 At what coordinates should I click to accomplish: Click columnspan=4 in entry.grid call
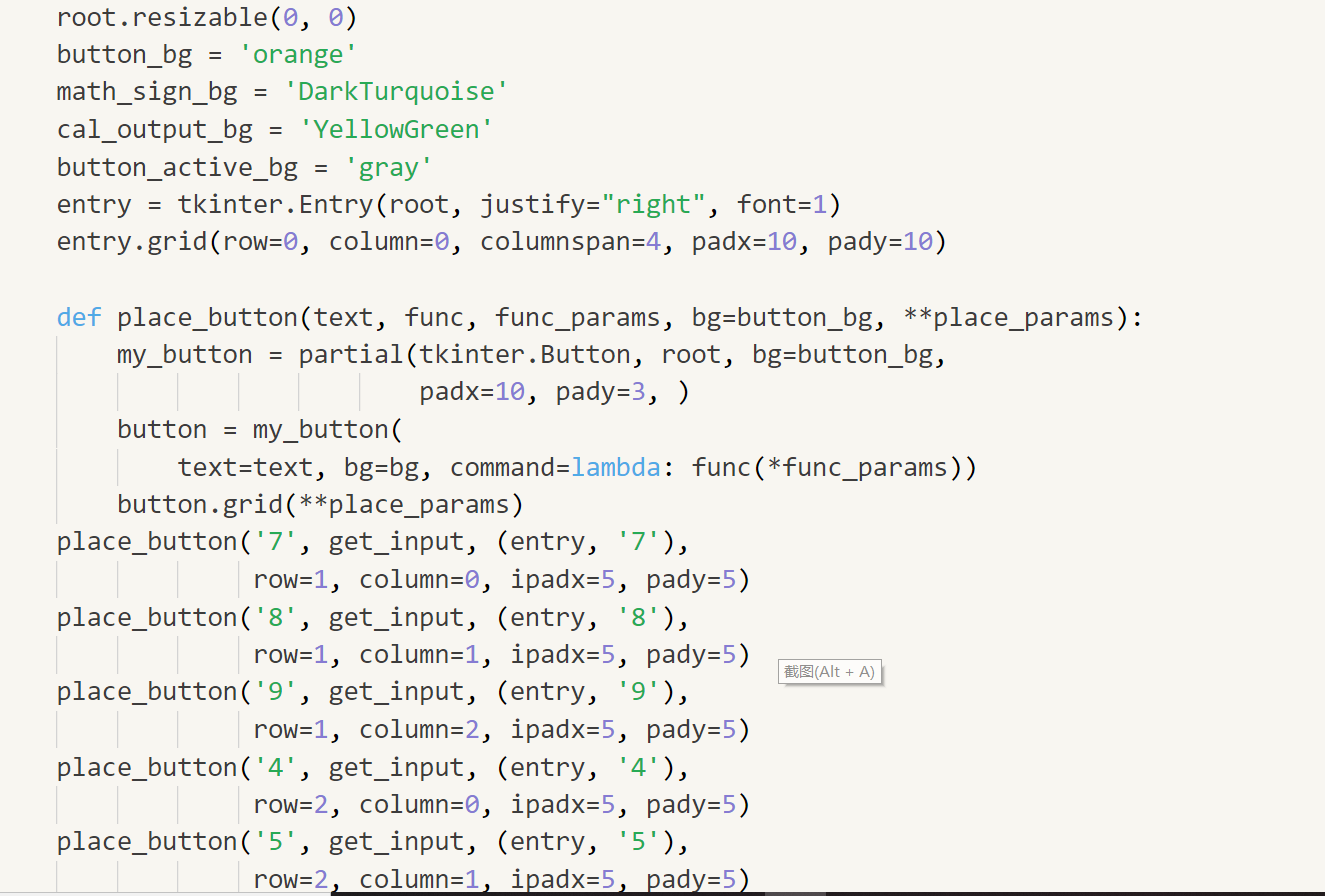coord(570,242)
